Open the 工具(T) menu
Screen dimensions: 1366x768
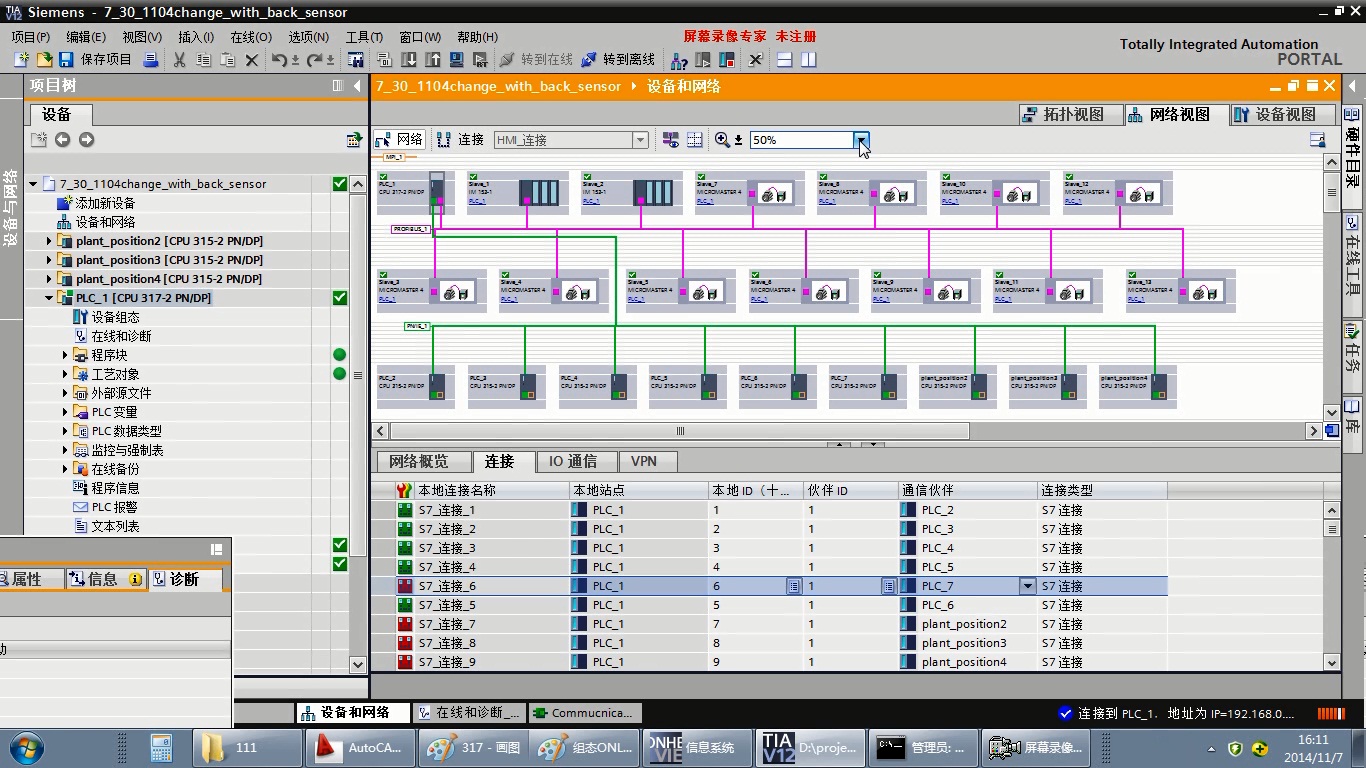[x=364, y=36]
